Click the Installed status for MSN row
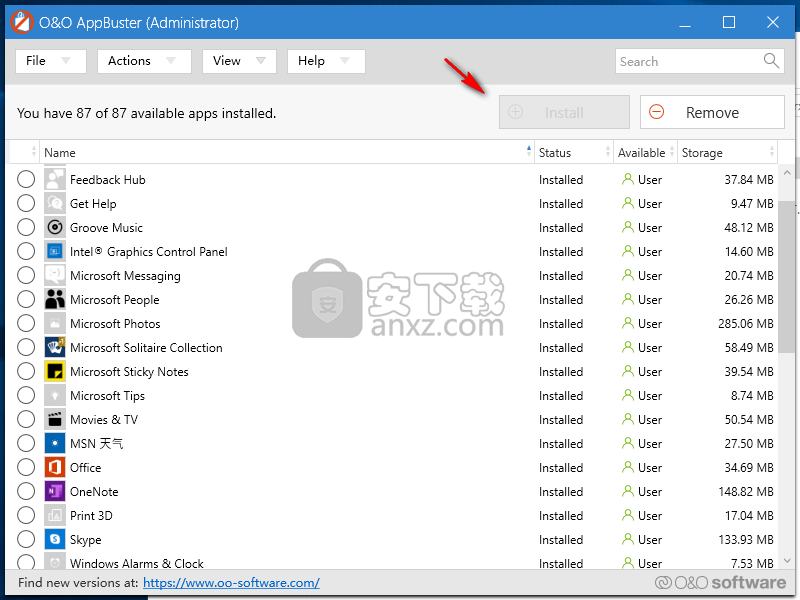Image resolution: width=800 pixels, height=600 pixels. point(561,443)
